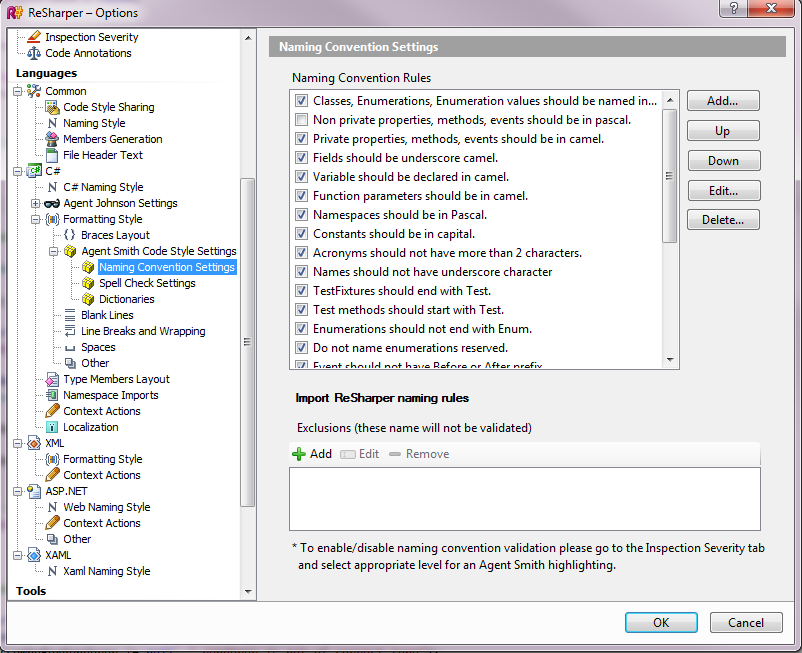Uncheck Fields should be underscore camel
The width and height of the screenshot is (802, 653).
point(301,157)
